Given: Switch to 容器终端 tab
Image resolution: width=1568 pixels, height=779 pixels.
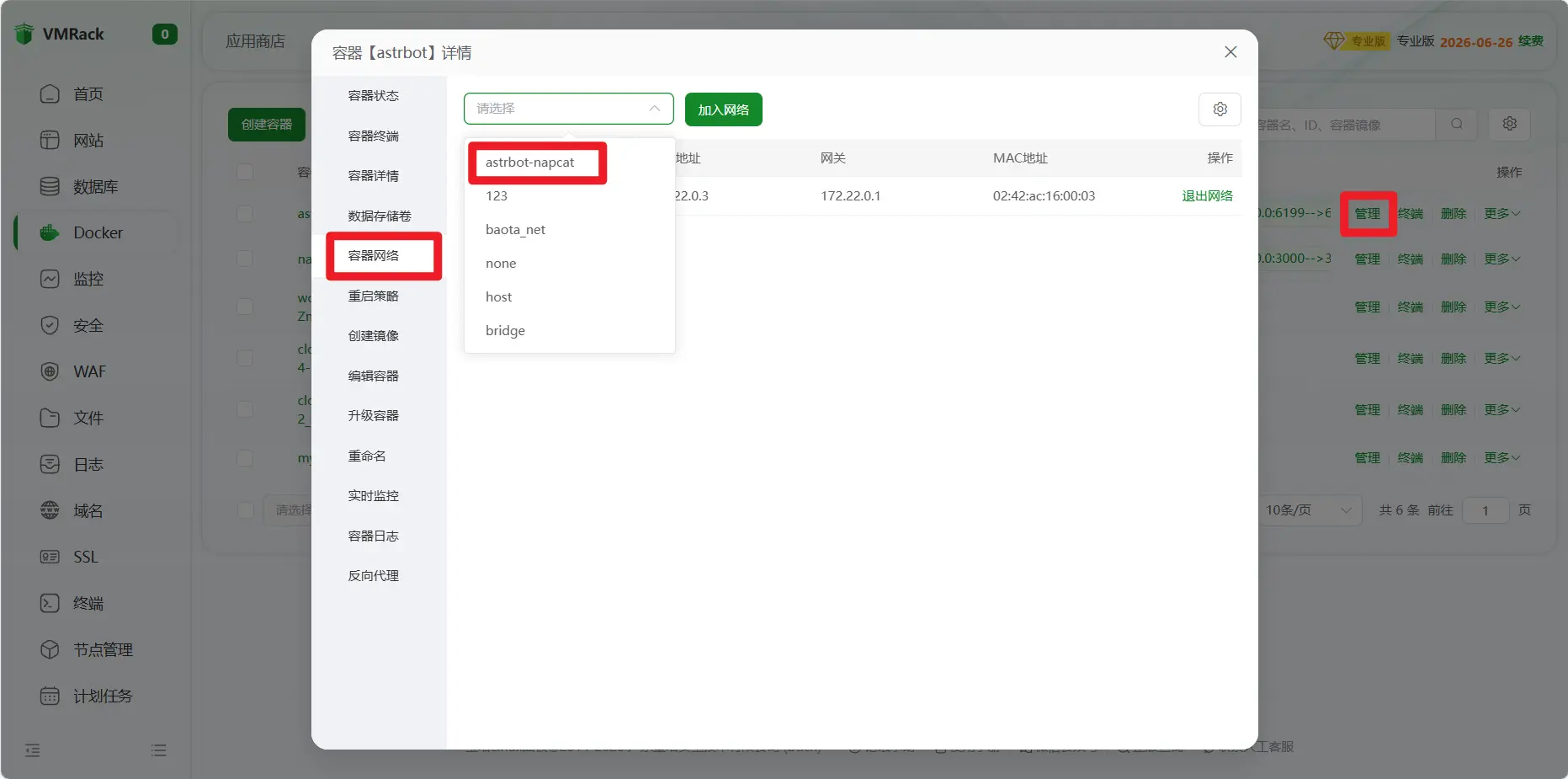Looking at the screenshot, I should (x=373, y=136).
